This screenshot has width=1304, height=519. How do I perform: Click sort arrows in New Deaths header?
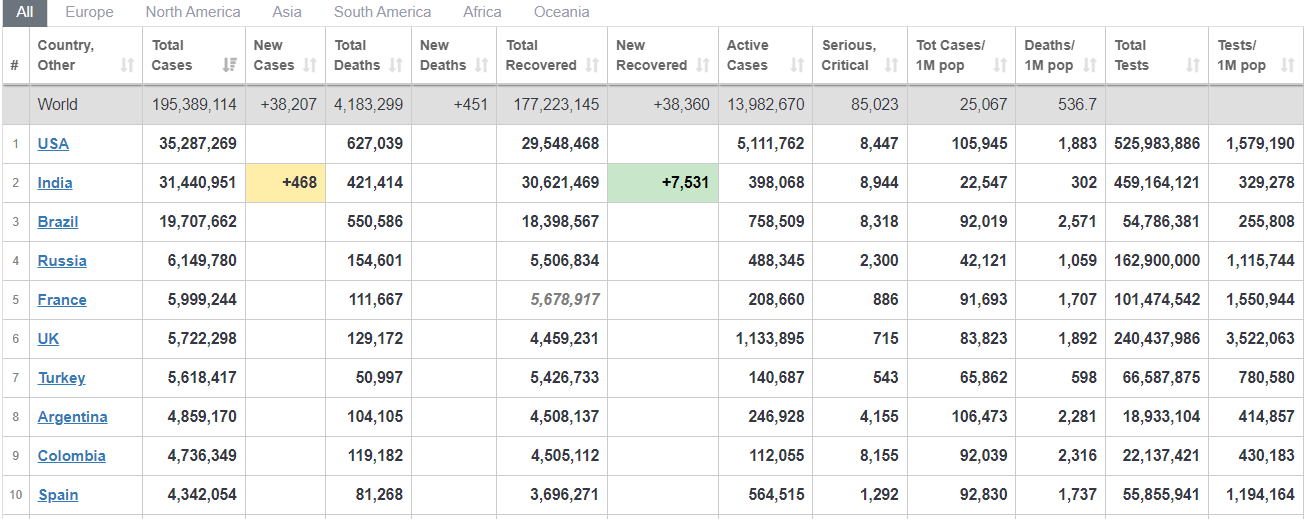[481, 65]
